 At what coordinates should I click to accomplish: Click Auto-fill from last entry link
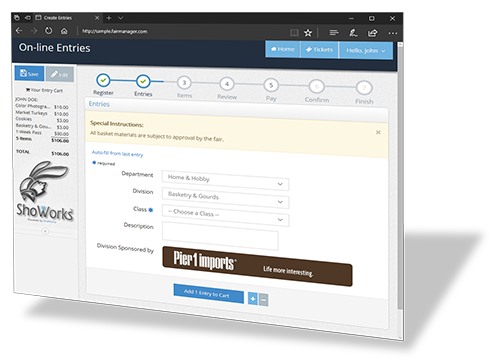[x=117, y=153]
